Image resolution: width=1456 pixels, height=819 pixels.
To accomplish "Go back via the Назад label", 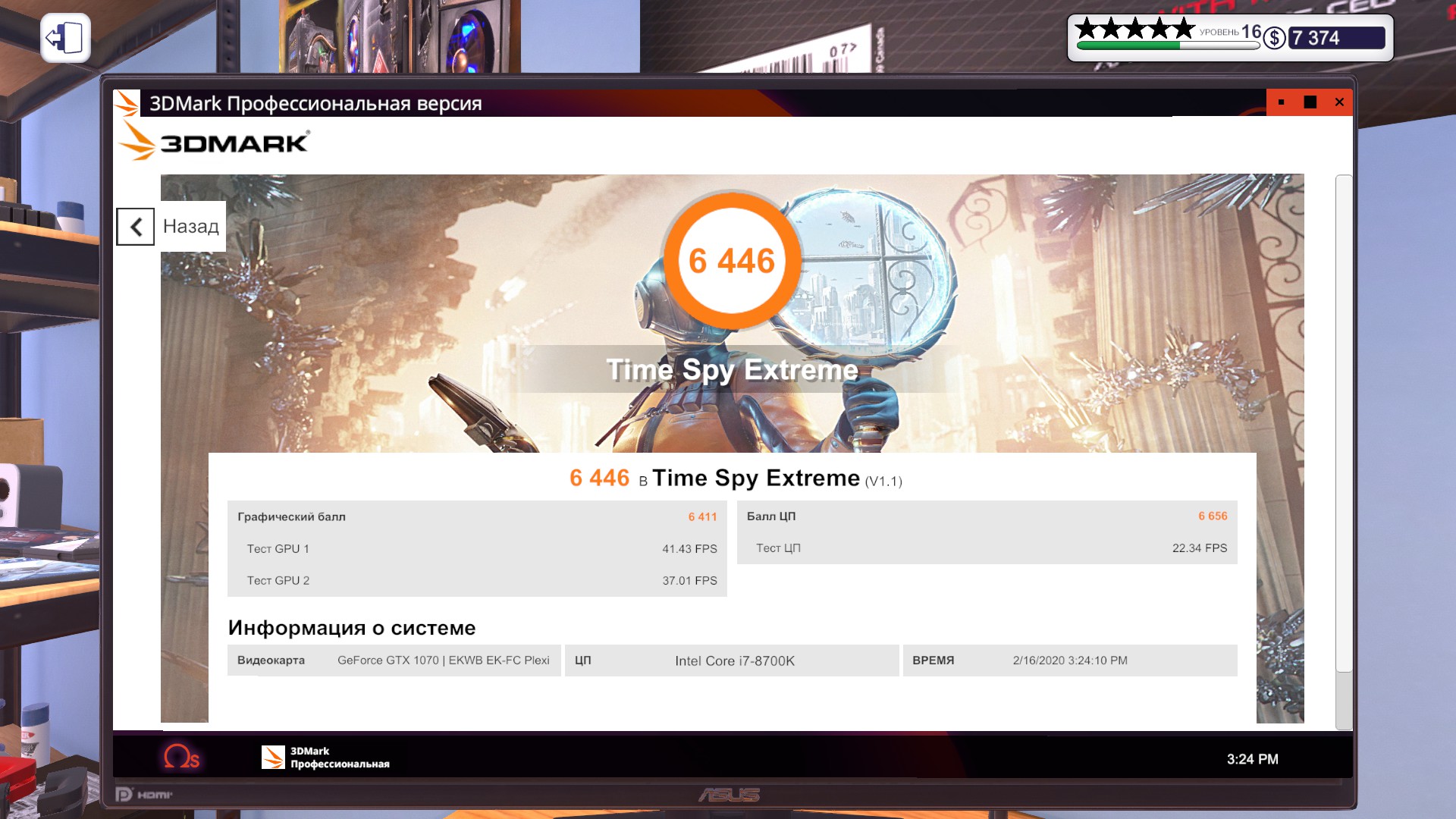I will point(190,226).
